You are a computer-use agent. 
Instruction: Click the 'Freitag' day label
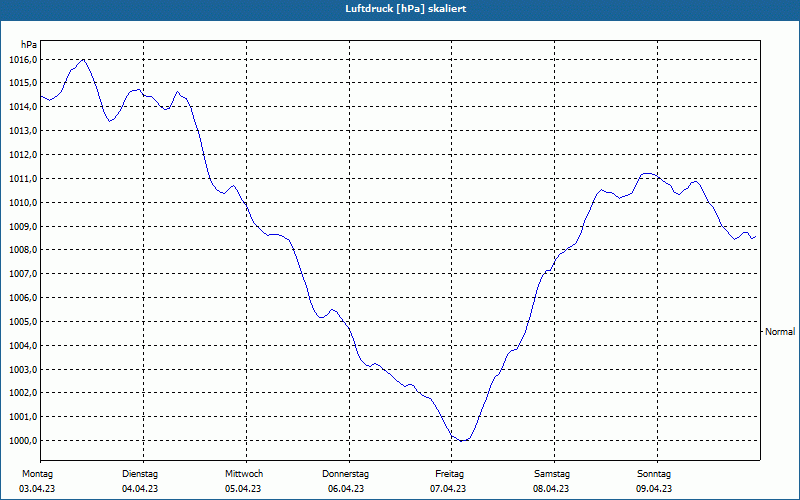449,474
